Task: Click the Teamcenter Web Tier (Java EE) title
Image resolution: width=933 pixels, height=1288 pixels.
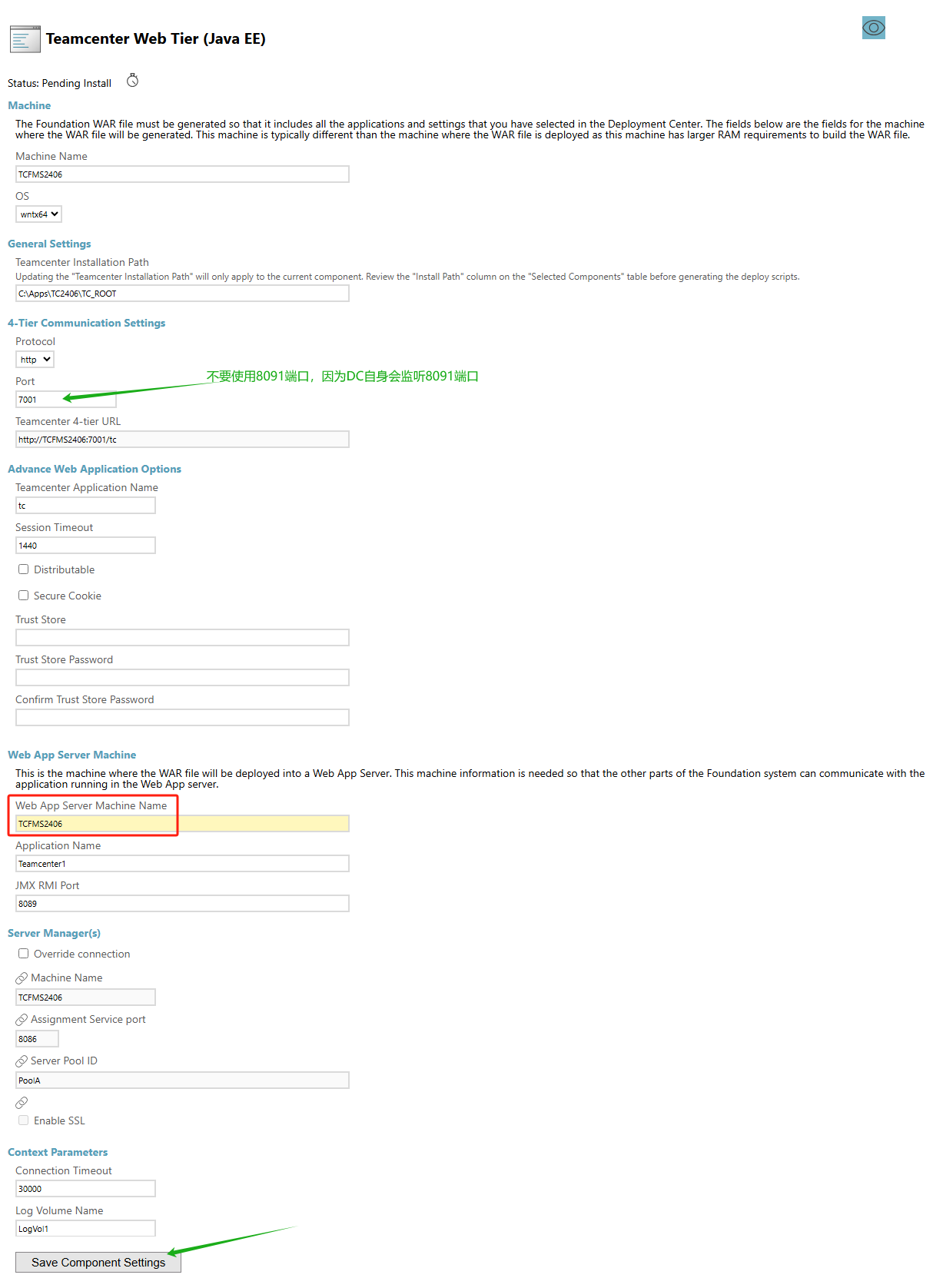Action: tap(156, 38)
